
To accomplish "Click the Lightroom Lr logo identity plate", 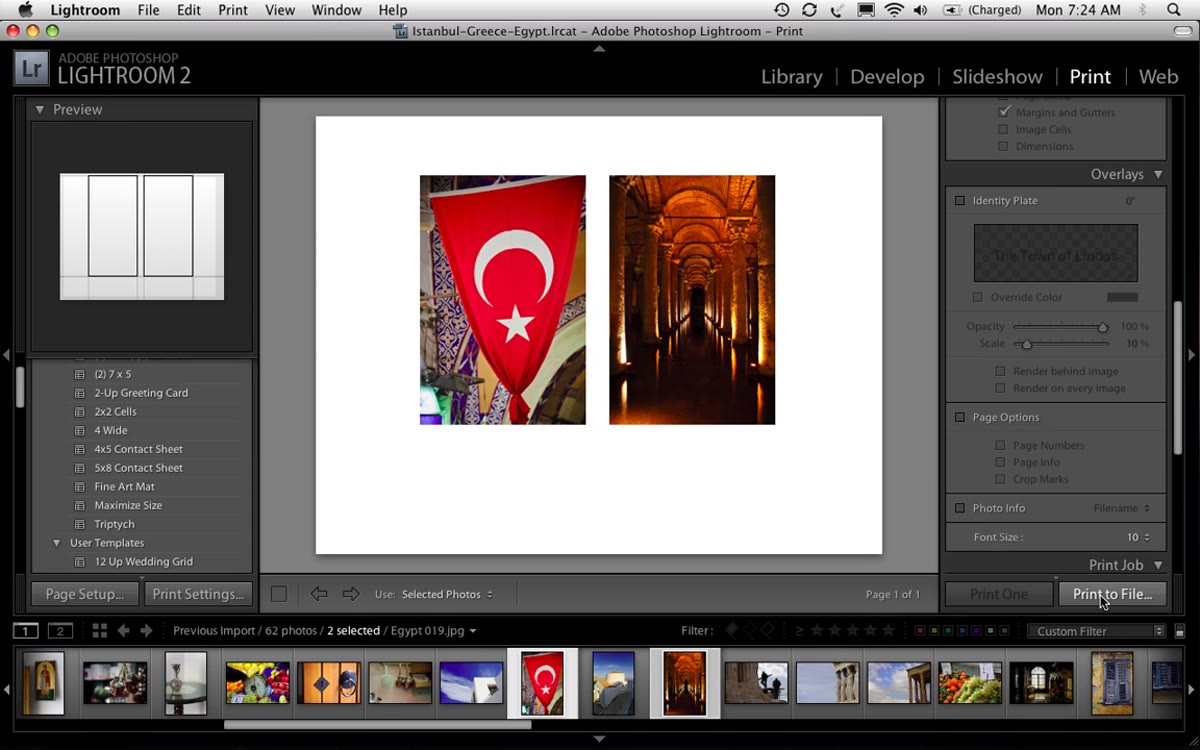I will pyautogui.click(x=32, y=70).
